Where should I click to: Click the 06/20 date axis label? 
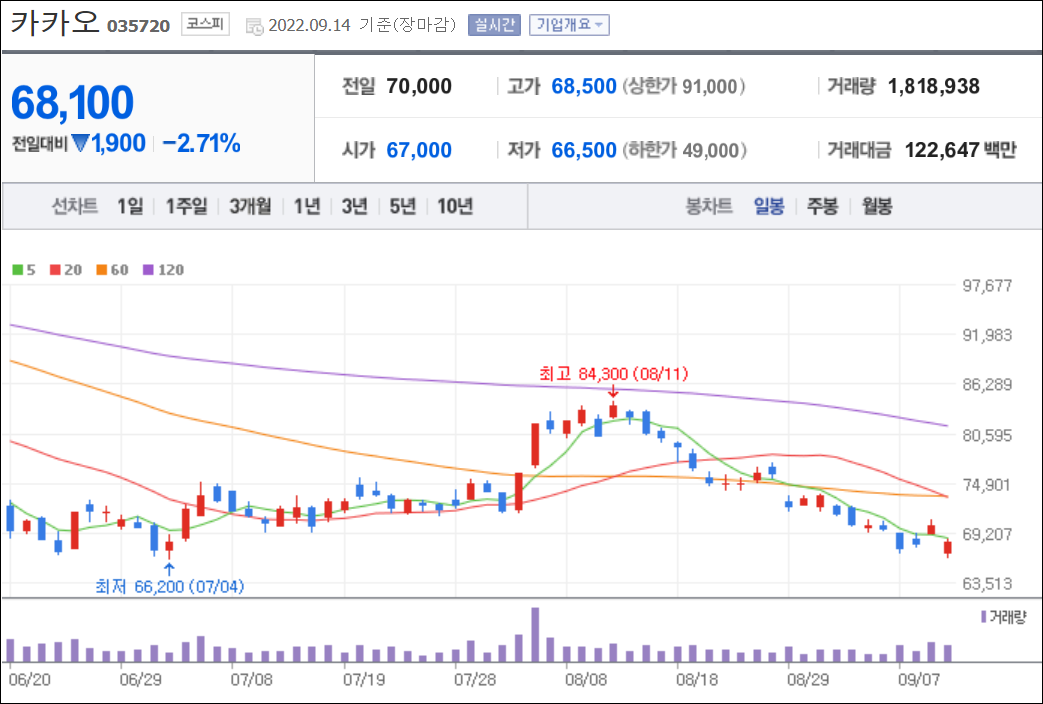coord(30,680)
